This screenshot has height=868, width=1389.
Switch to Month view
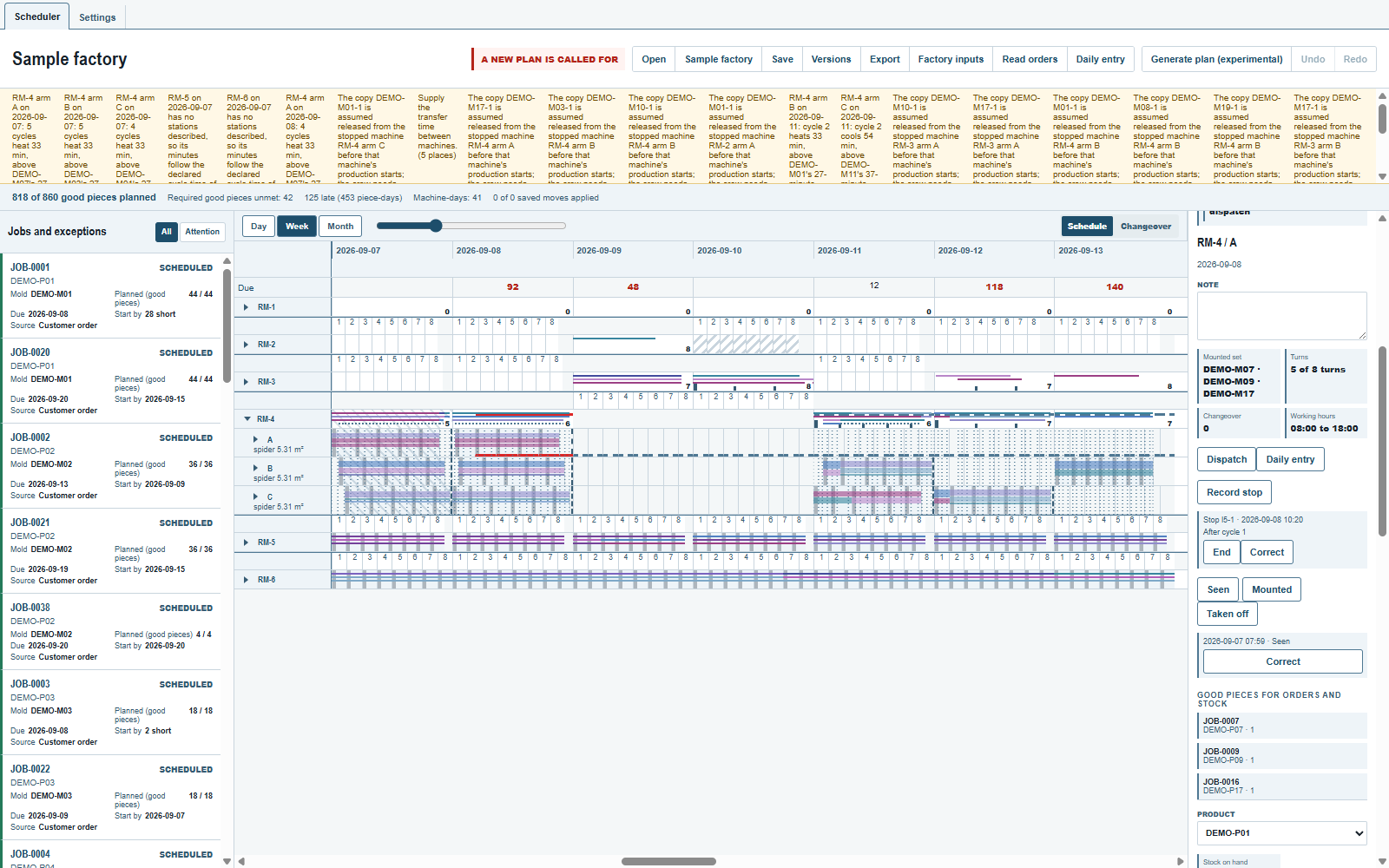coord(340,227)
